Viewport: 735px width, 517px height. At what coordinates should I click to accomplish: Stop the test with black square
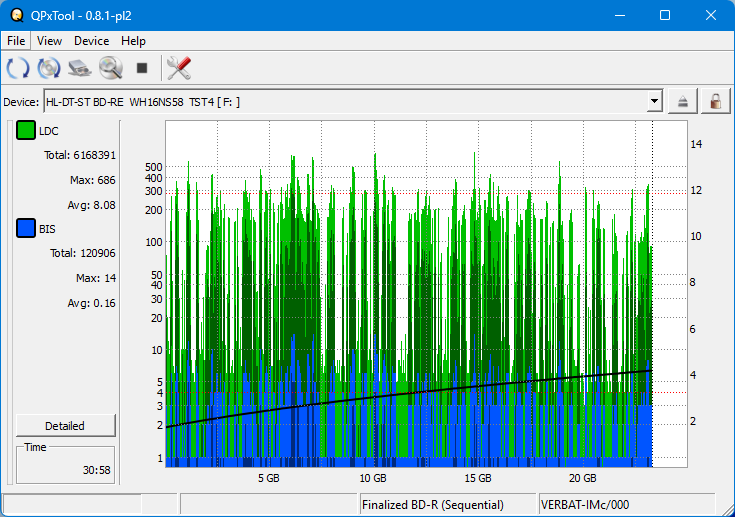point(142,68)
